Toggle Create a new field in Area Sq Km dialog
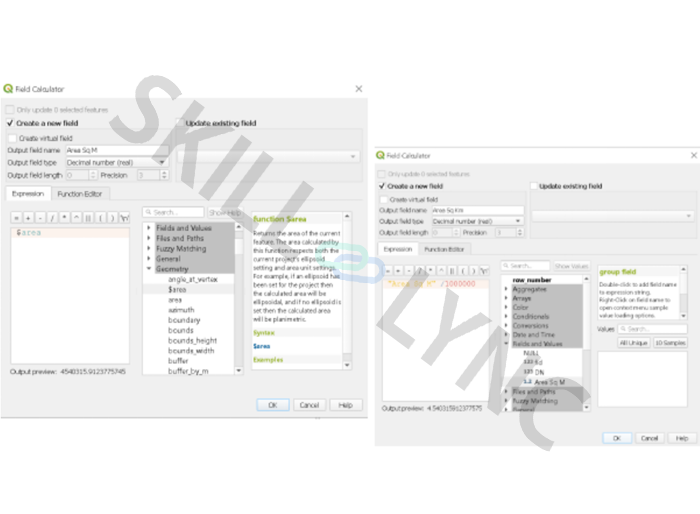The height and width of the screenshot is (514, 700). pyautogui.click(x=382, y=186)
